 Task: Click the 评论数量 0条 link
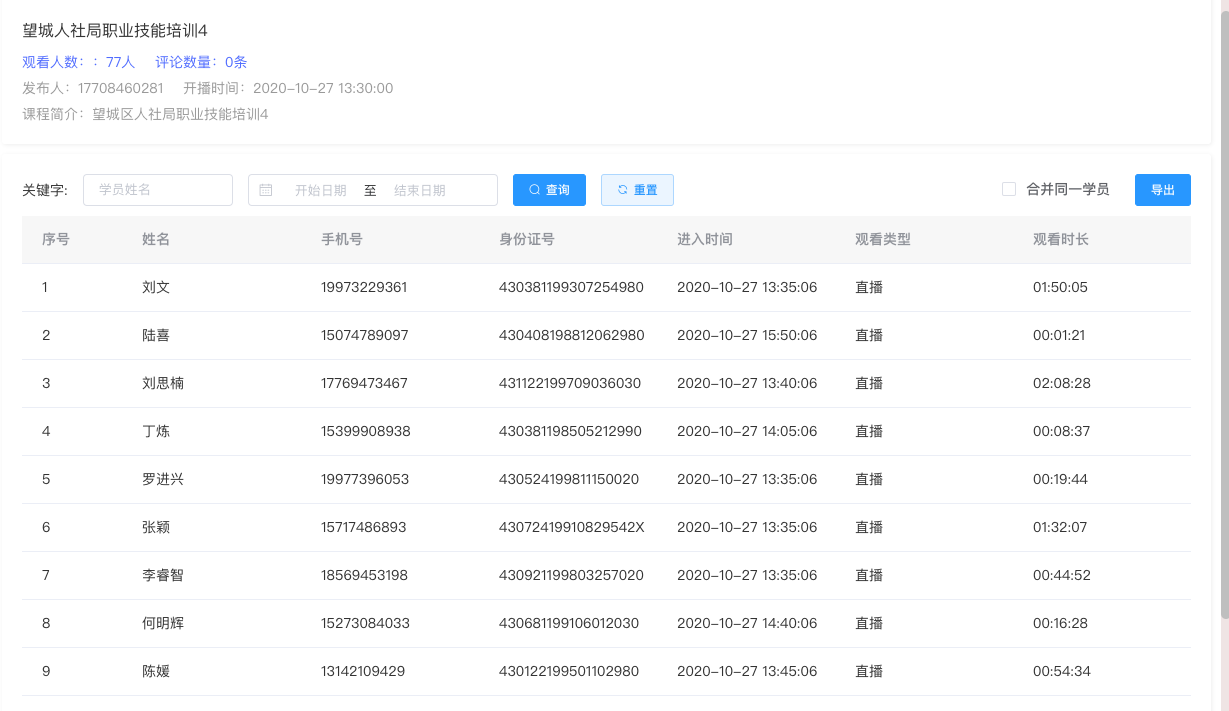[201, 62]
